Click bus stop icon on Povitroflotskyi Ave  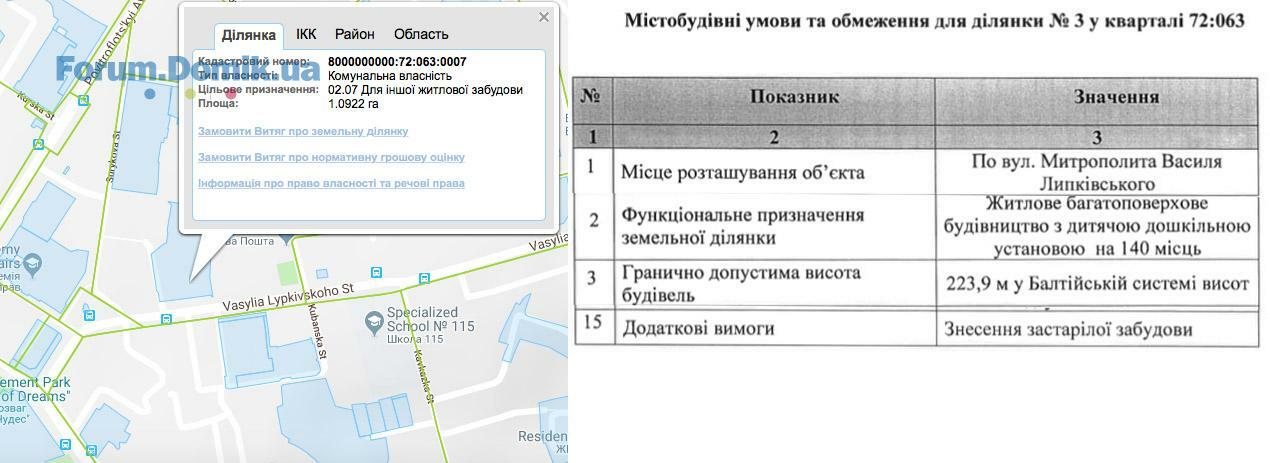click(84, 99)
